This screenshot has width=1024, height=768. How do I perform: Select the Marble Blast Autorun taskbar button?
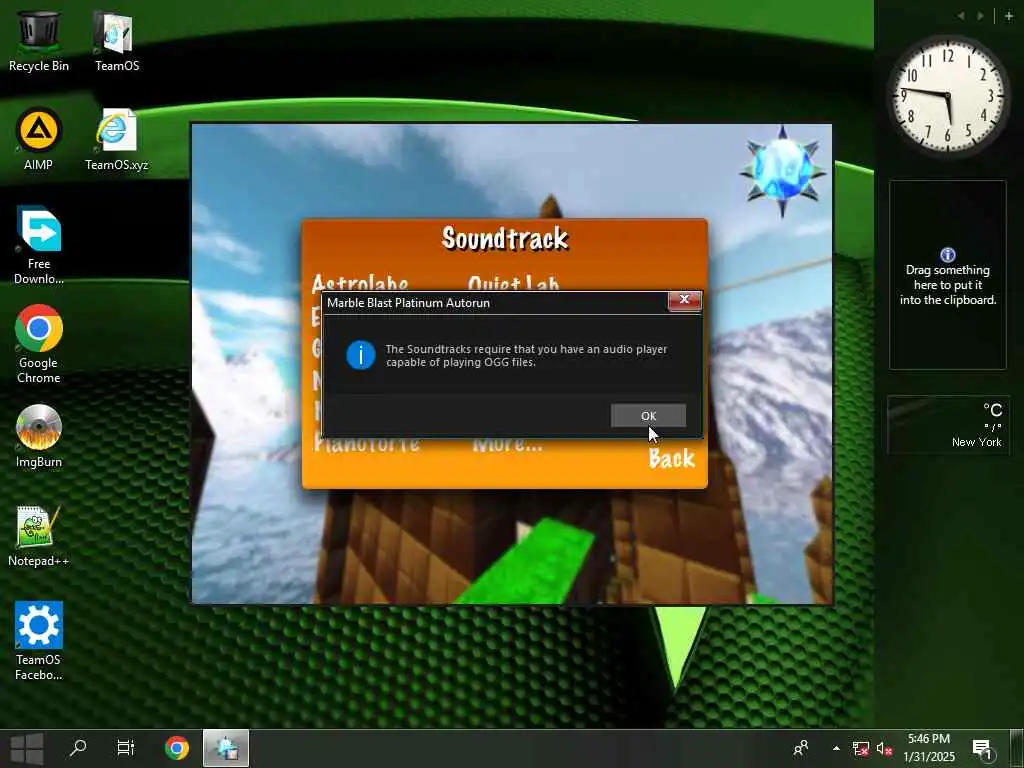226,748
